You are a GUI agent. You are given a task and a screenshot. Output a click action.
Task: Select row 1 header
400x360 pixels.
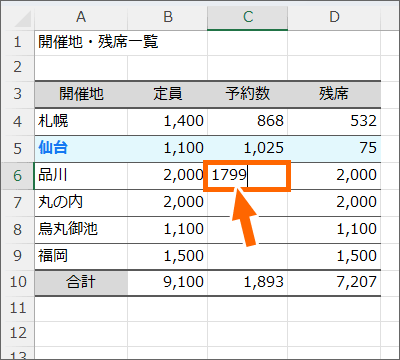(18, 42)
